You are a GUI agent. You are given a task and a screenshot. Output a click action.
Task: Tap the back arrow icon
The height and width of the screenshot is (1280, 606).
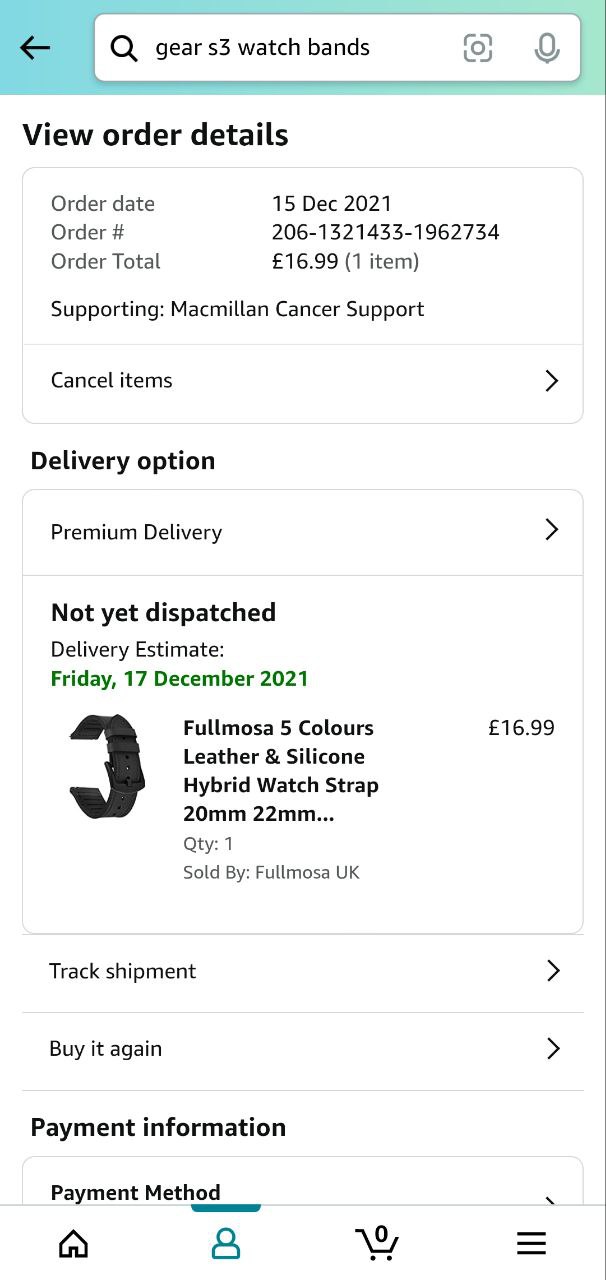point(35,47)
